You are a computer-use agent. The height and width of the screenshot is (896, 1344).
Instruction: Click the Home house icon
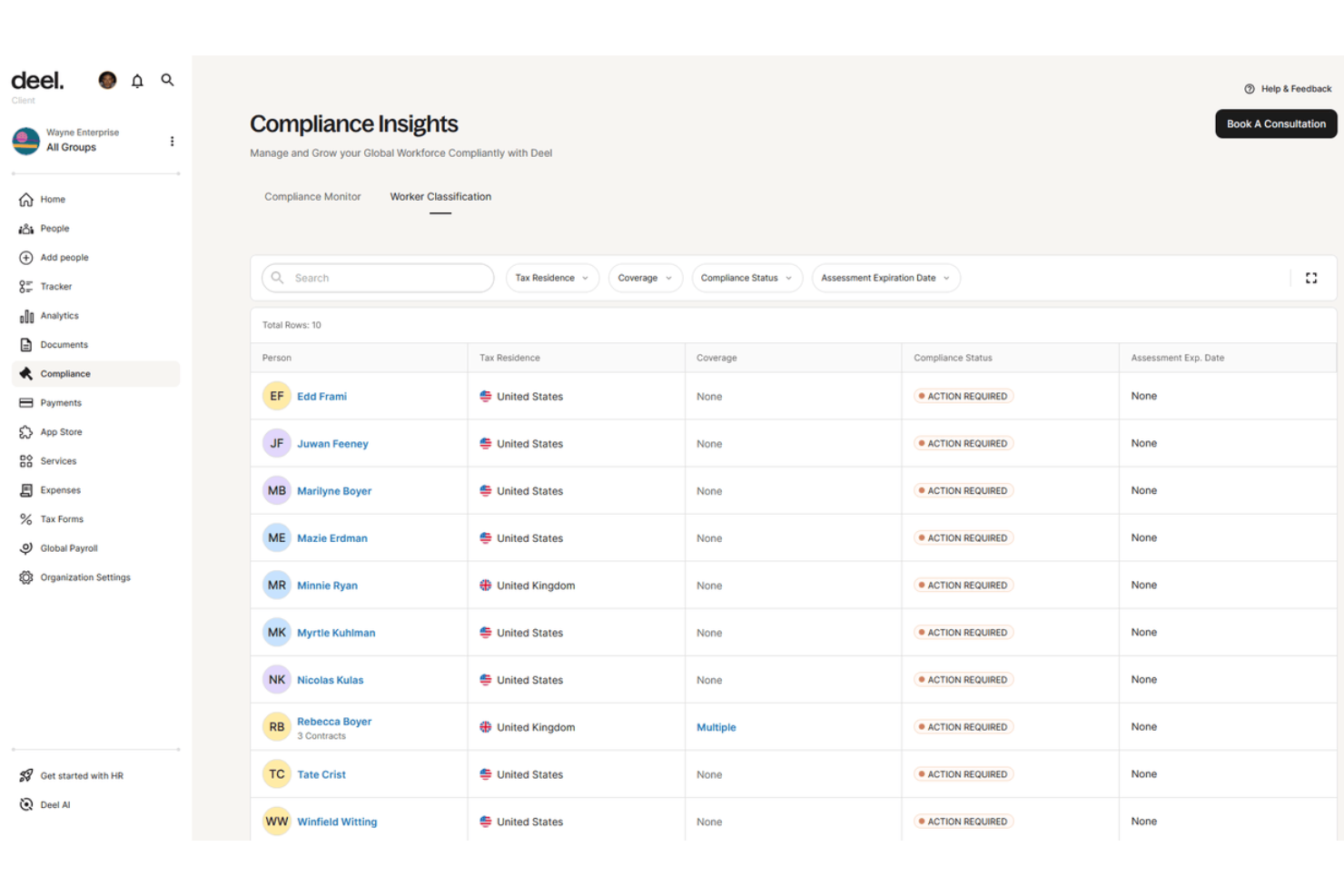(26, 200)
